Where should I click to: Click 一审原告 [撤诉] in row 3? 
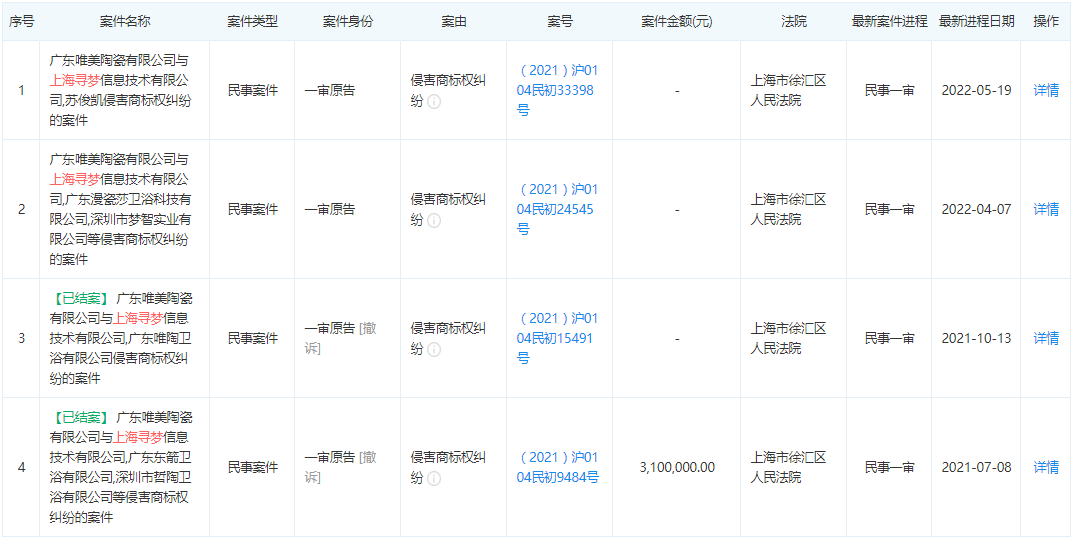click(341, 338)
